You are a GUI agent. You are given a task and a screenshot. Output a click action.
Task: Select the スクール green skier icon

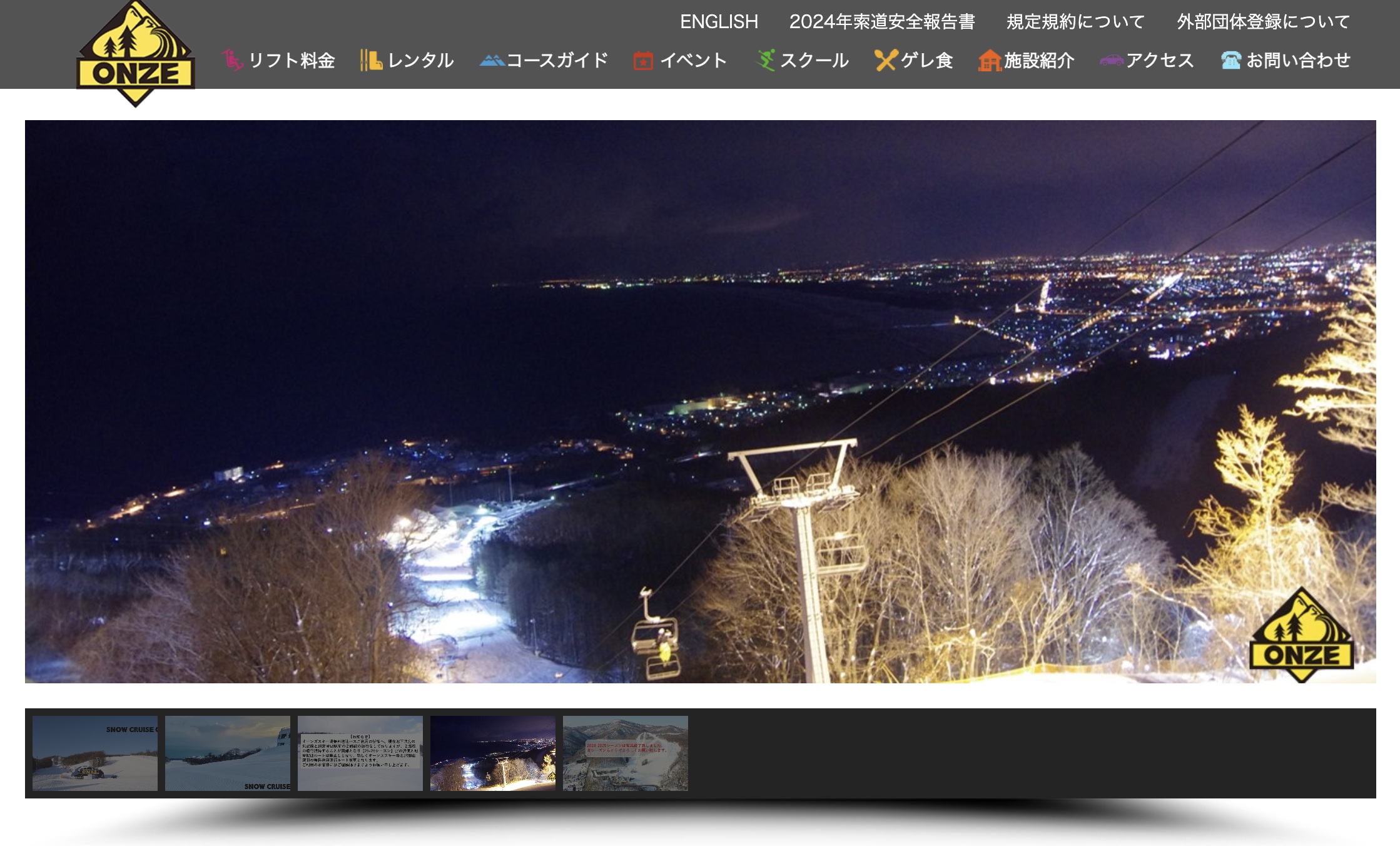point(764,61)
